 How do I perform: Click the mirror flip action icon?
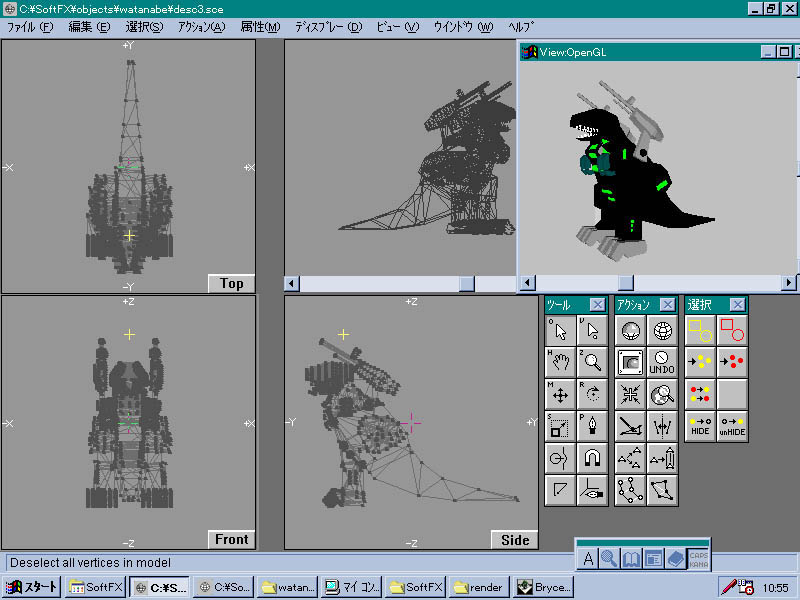661,427
